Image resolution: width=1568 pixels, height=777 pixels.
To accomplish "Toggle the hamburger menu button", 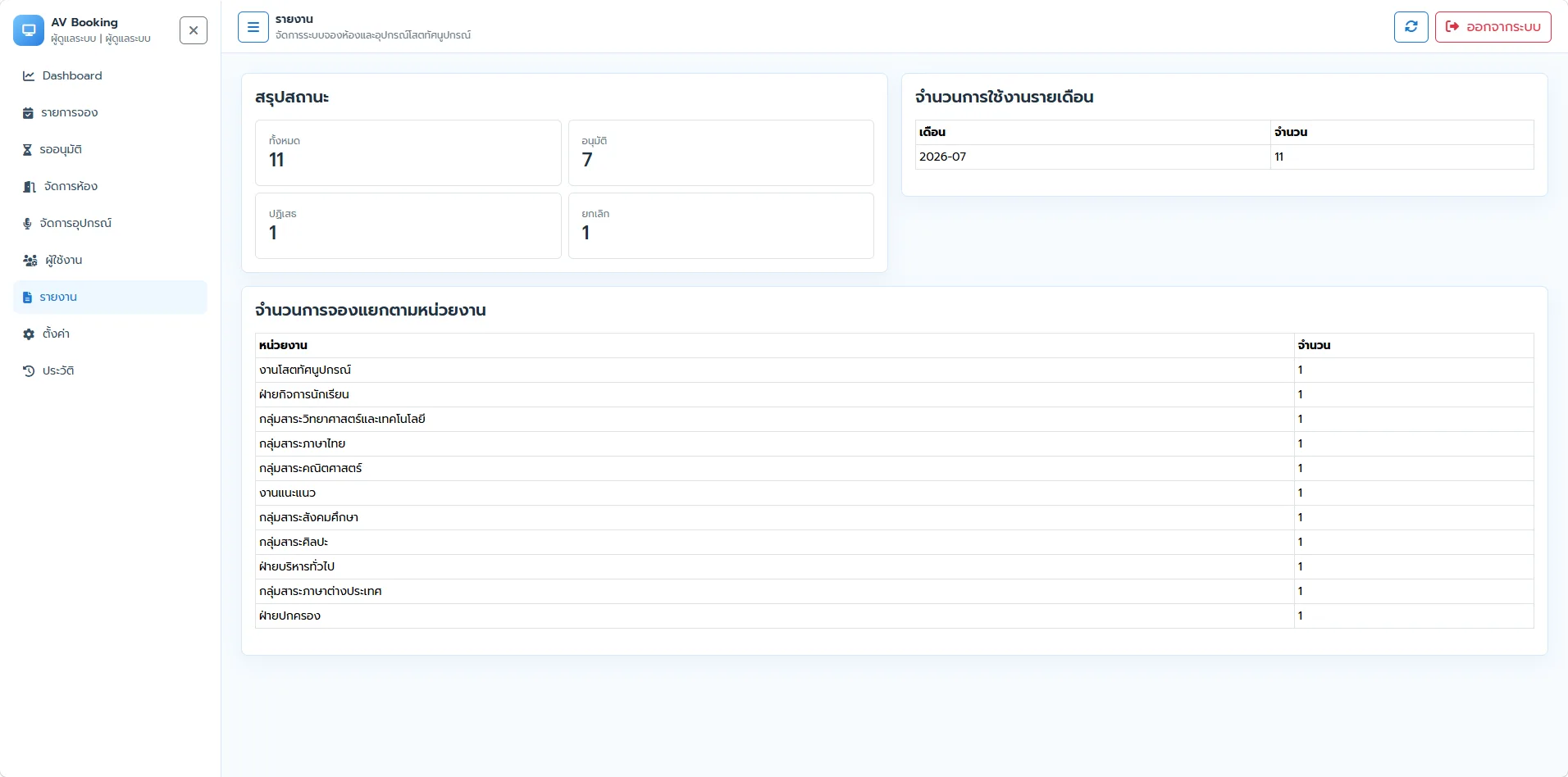I will click(x=253, y=27).
